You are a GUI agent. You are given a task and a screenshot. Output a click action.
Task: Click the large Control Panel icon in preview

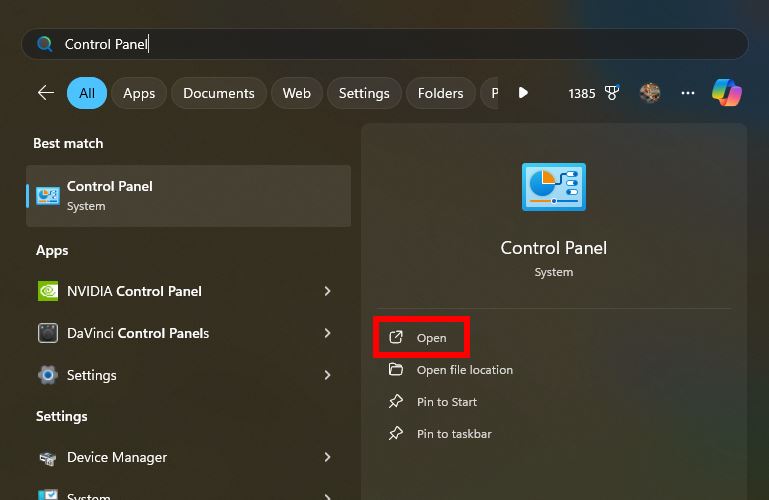(554, 187)
